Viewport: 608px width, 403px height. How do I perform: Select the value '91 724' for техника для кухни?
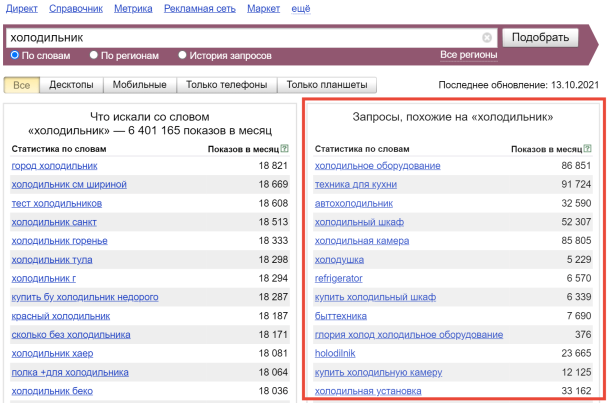click(x=576, y=184)
